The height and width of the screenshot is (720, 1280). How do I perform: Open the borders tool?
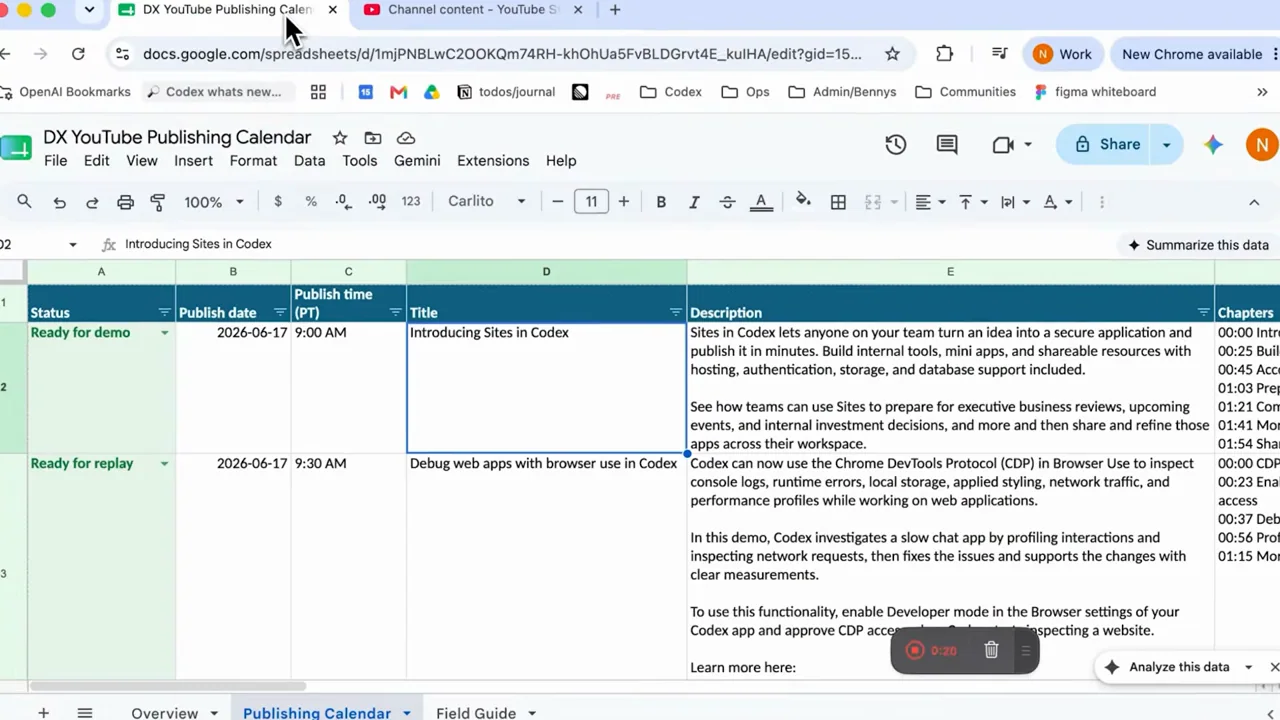coord(838,202)
